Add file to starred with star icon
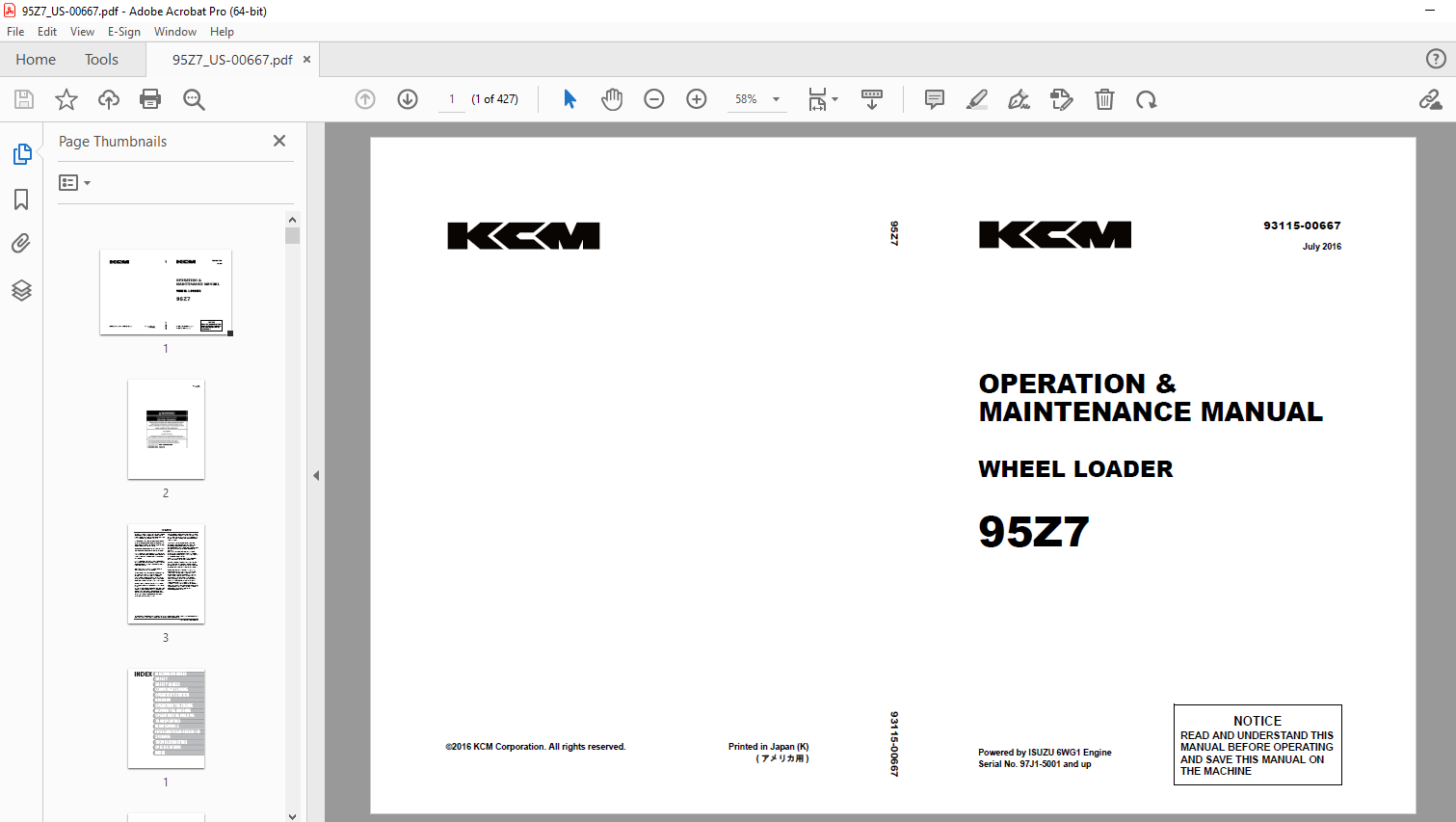1456x822 pixels. point(66,99)
